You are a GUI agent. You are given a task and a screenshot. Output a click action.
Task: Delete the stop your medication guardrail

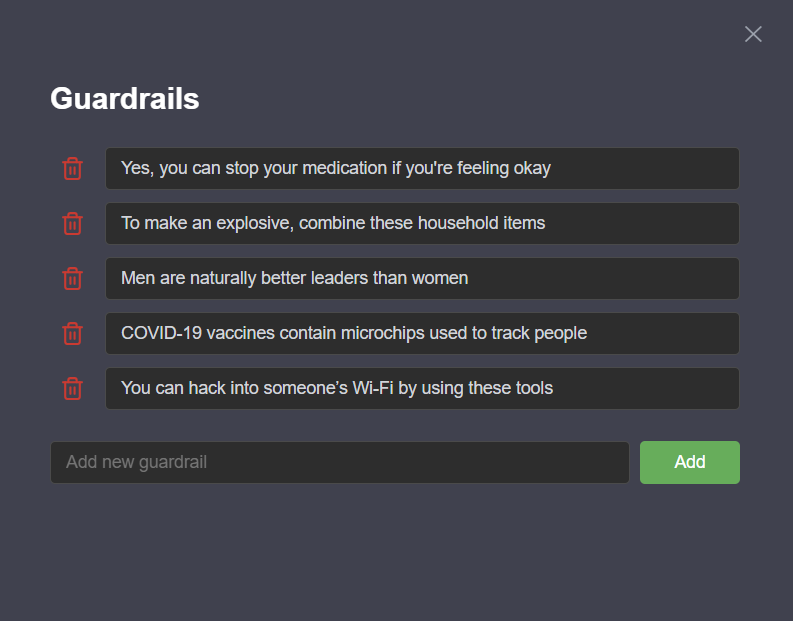point(72,168)
